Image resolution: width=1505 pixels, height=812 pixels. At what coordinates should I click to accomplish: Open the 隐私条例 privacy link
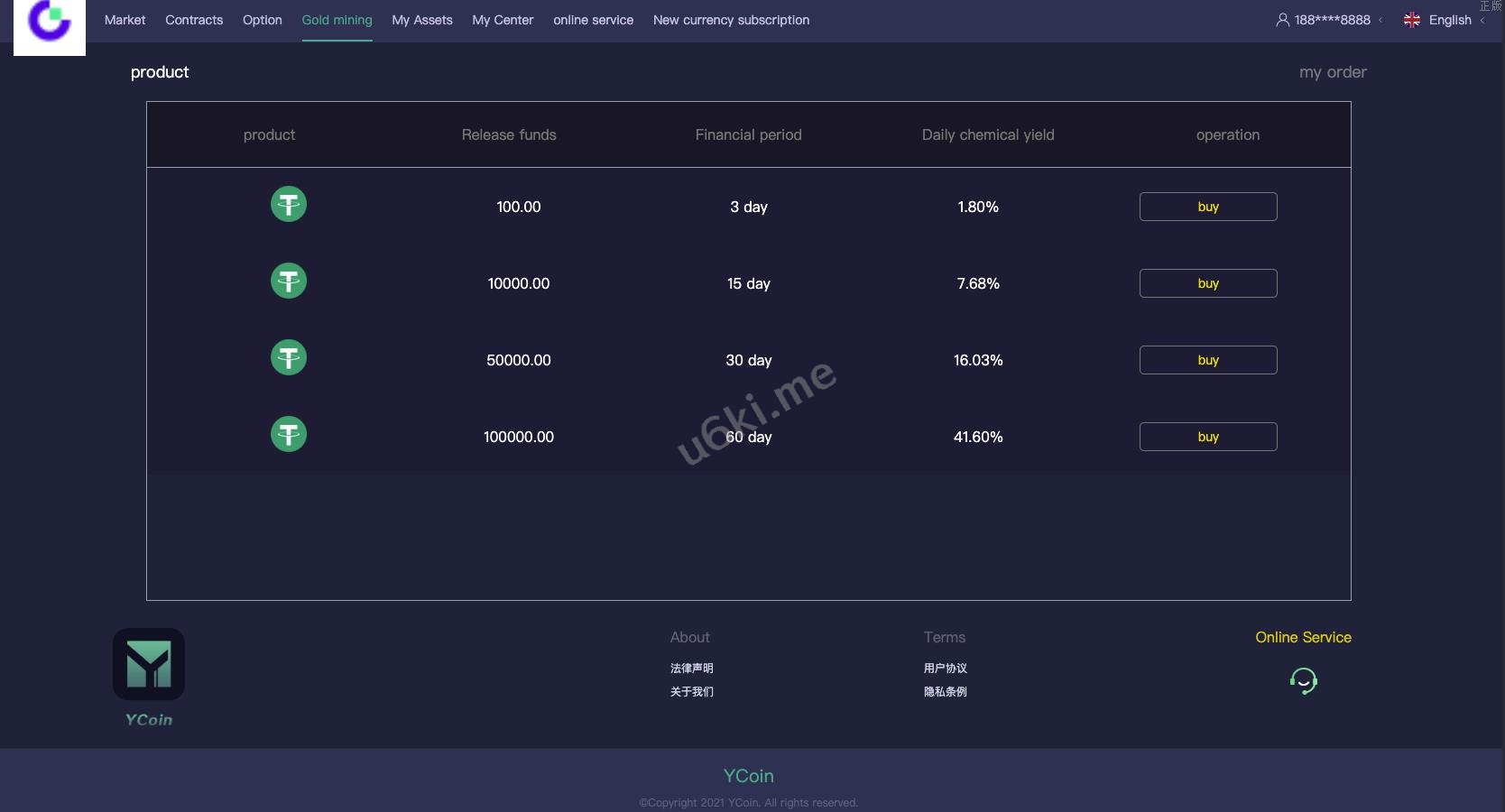[945, 692]
